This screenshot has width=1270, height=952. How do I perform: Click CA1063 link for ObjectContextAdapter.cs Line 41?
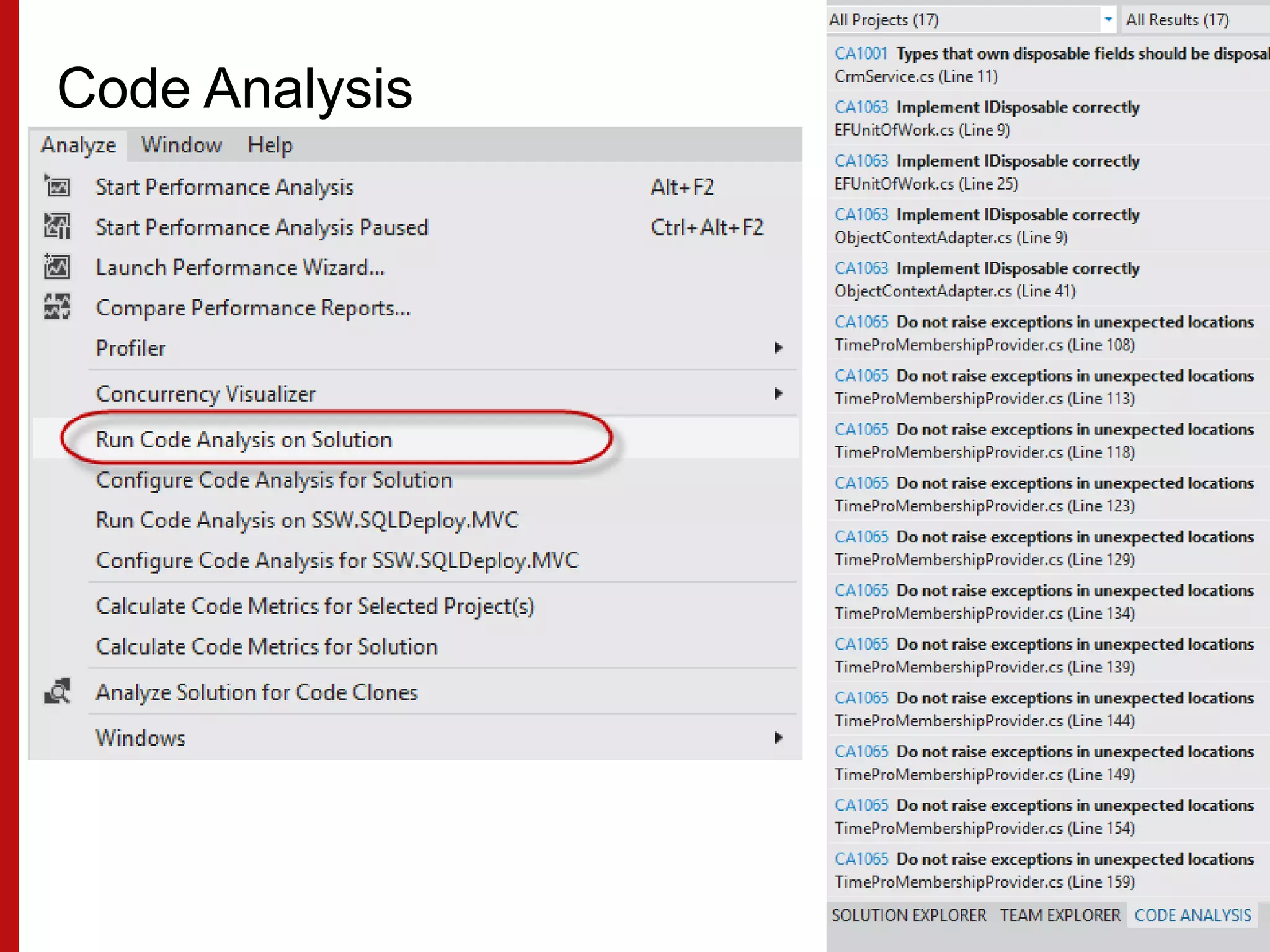coord(861,268)
